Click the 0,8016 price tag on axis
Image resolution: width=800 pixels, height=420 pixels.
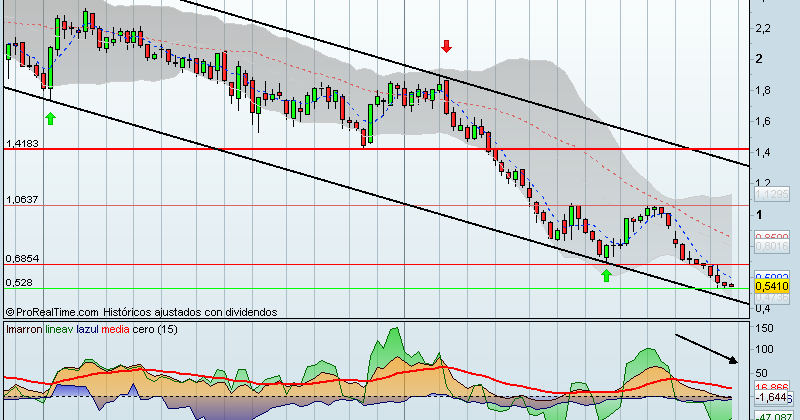click(x=772, y=246)
